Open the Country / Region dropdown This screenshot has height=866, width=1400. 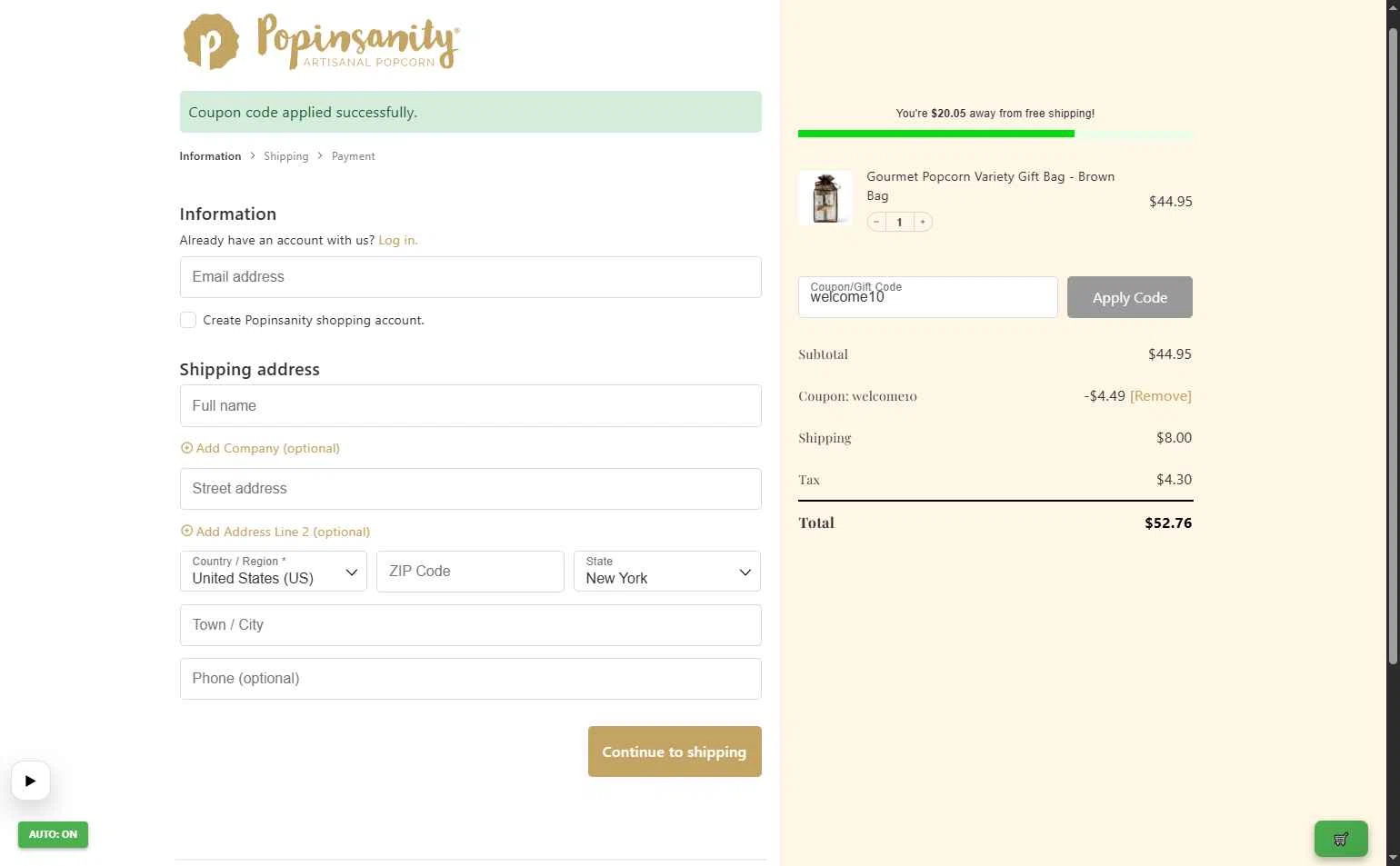tap(274, 572)
